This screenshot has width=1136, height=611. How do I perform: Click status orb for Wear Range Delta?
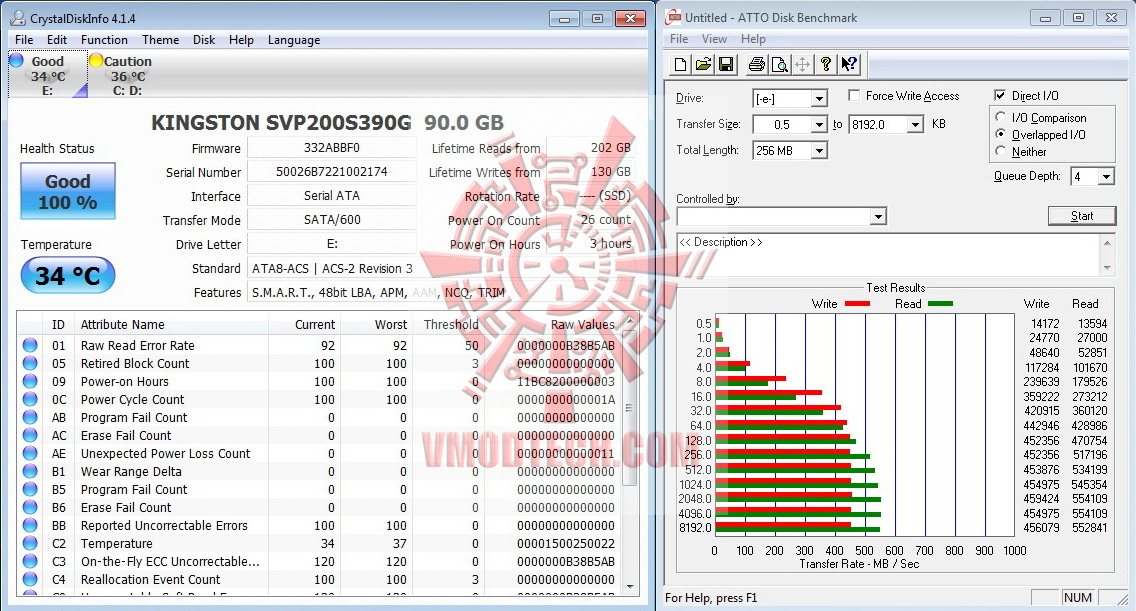(30, 471)
